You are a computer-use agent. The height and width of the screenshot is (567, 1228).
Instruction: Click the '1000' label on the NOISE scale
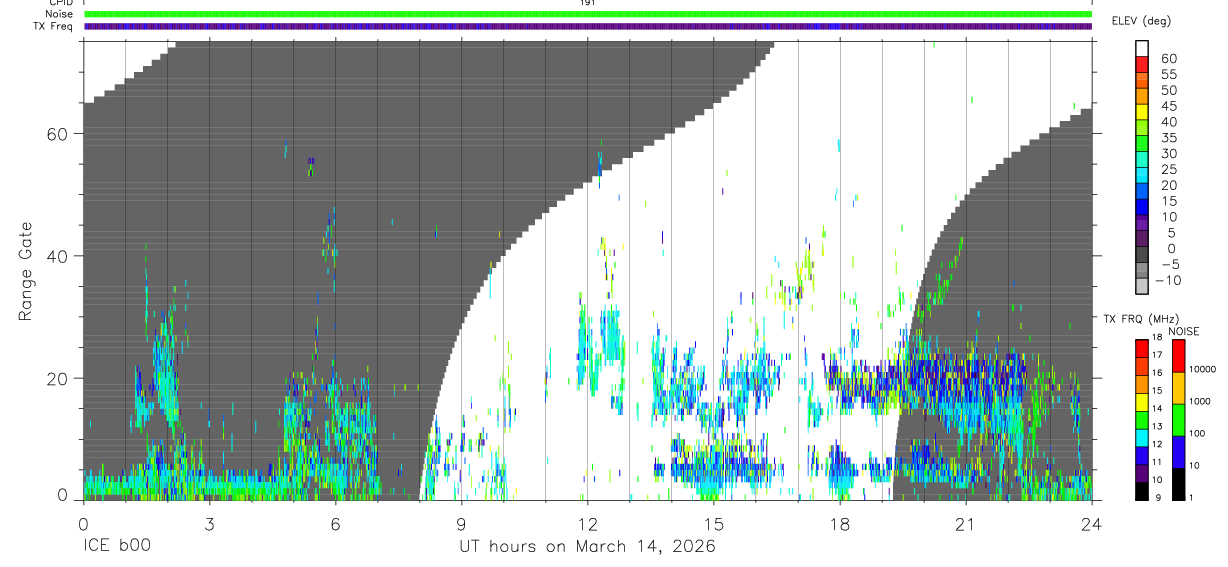pyautogui.click(x=1200, y=401)
